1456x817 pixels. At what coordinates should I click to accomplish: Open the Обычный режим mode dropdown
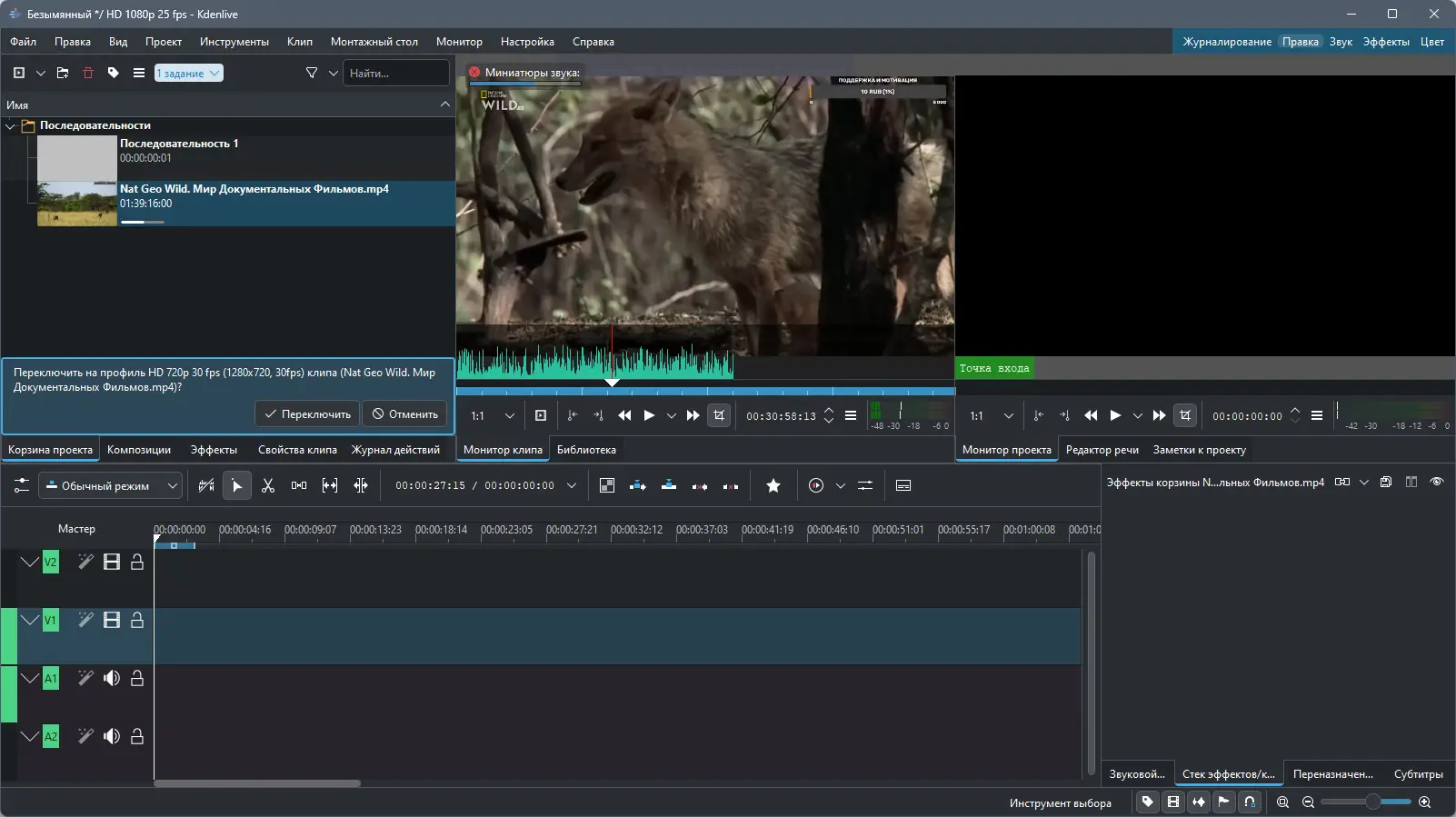tap(111, 486)
